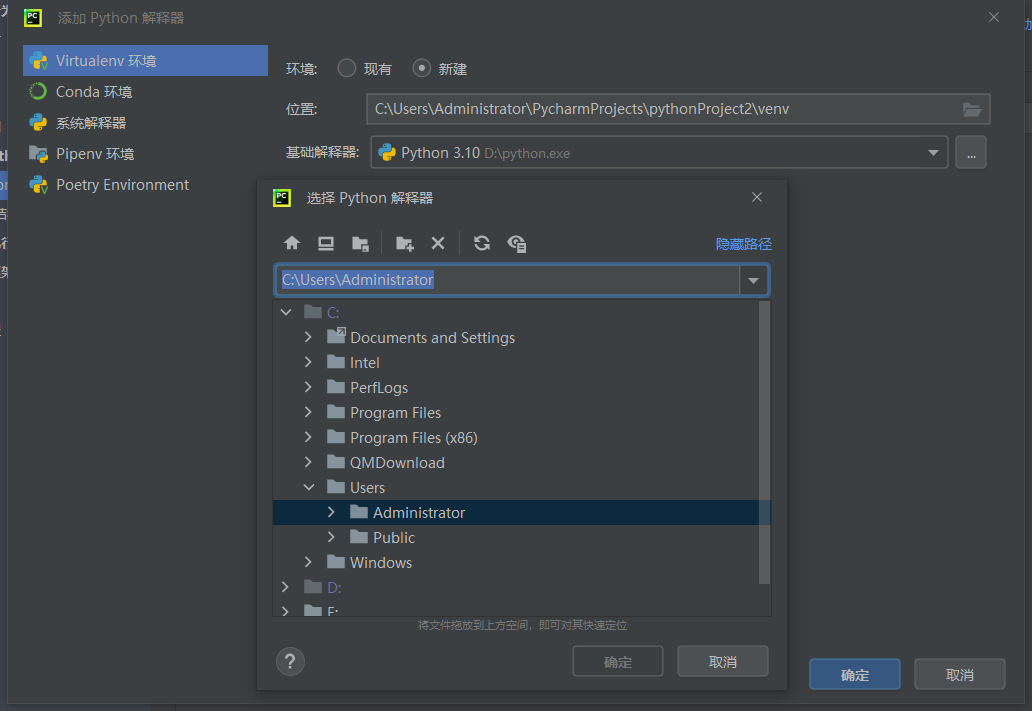
Task: Expand the Public folder
Action: coord(331,537)
